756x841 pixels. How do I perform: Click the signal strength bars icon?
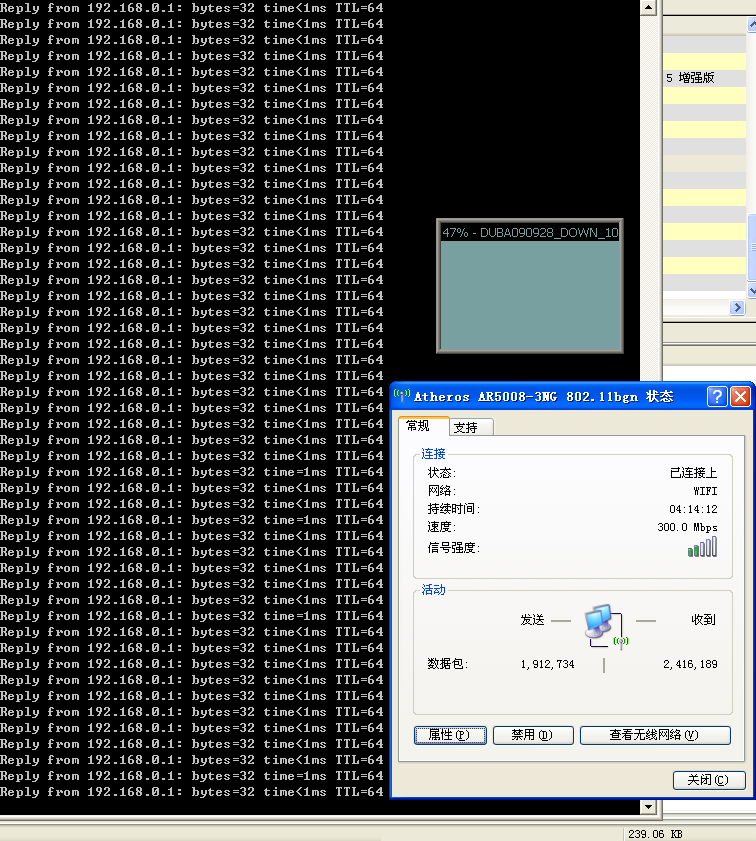point(702,547)
